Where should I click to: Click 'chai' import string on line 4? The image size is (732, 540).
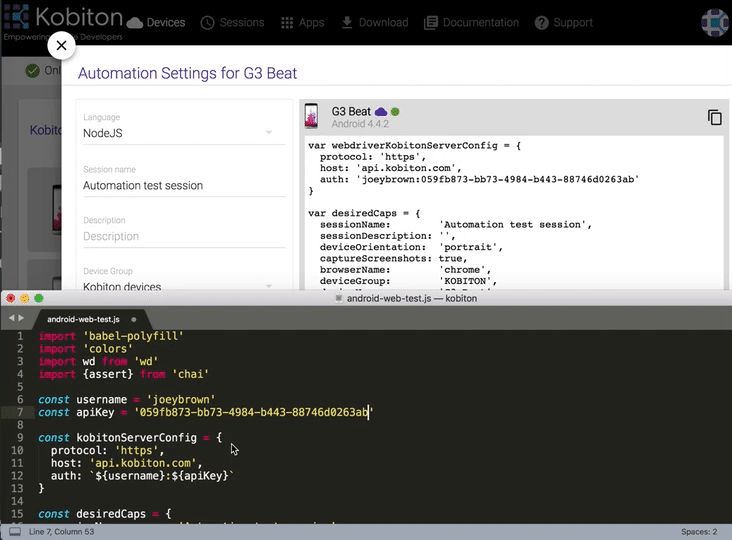point(190,374)
